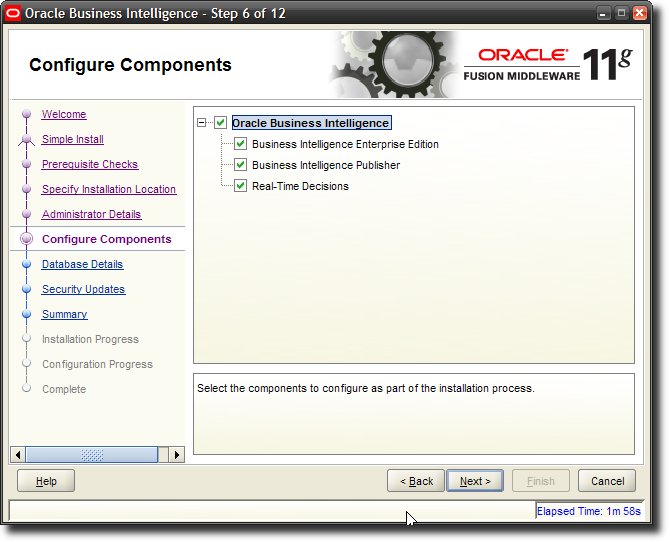Click the Complete step label

pyautogui.click(x=64, y=389)
